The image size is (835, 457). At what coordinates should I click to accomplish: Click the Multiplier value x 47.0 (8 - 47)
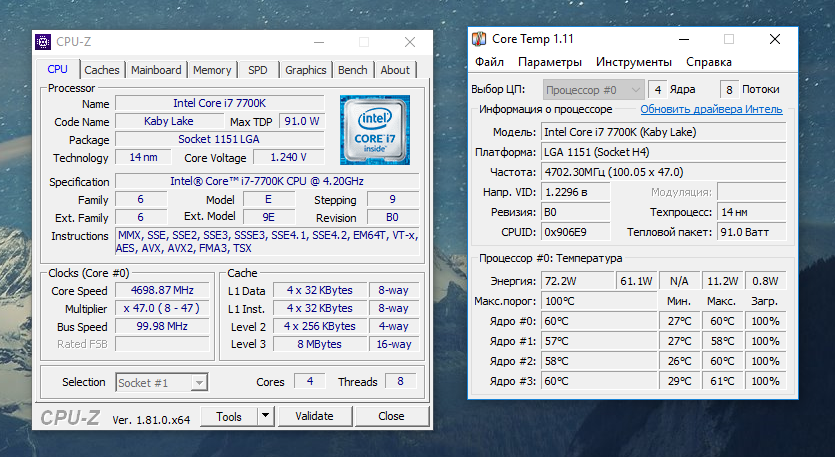coord(162,308)
